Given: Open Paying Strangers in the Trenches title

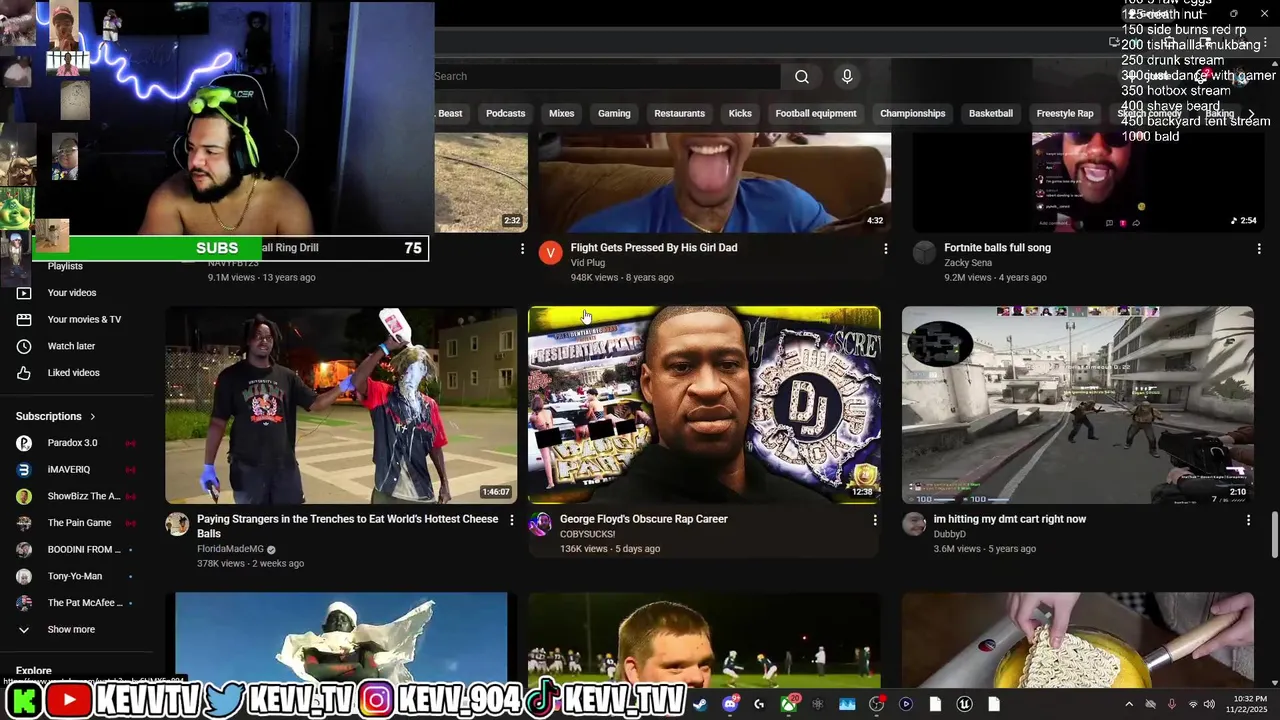Looking at the screenshot, I should point(347,526).
